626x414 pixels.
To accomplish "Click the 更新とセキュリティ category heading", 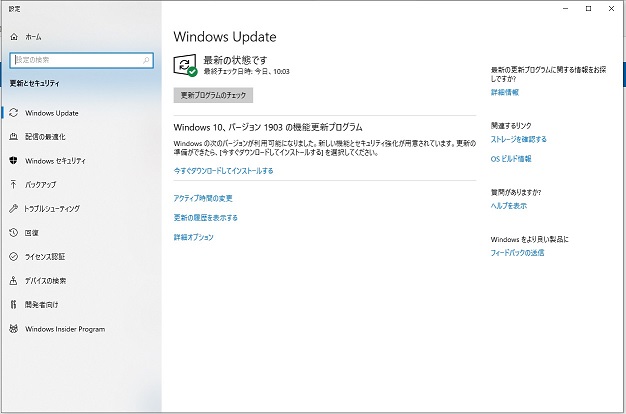I will point(35,83).
